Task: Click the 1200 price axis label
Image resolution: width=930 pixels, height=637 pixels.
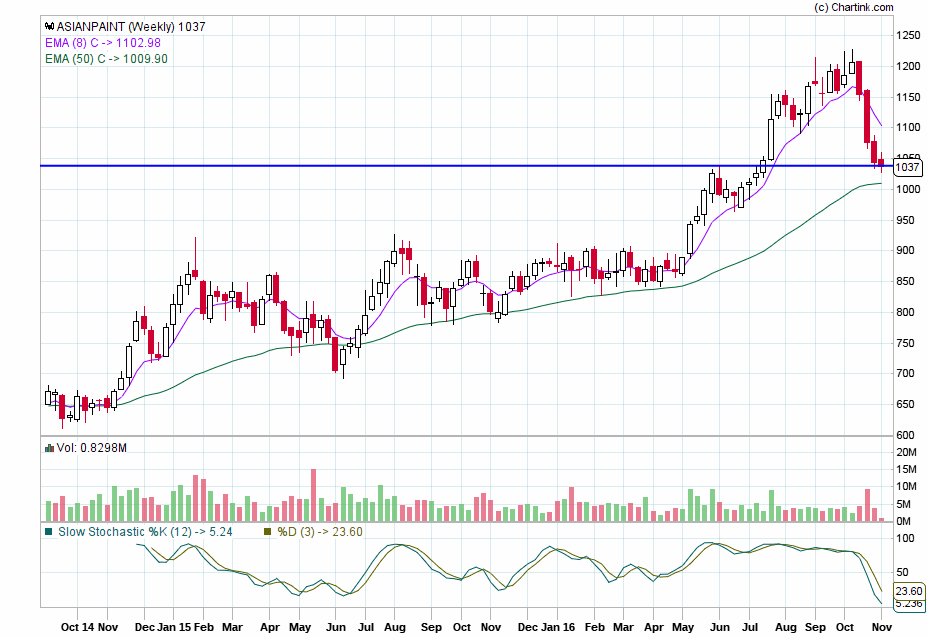Action: pos(907,66)
